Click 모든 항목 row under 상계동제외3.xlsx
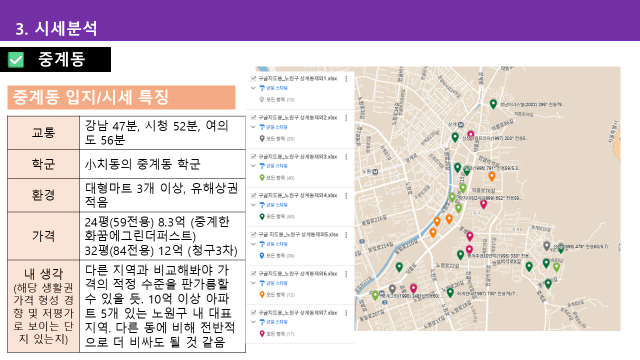This screenshot has width=640, height=360. coord(277,178)
